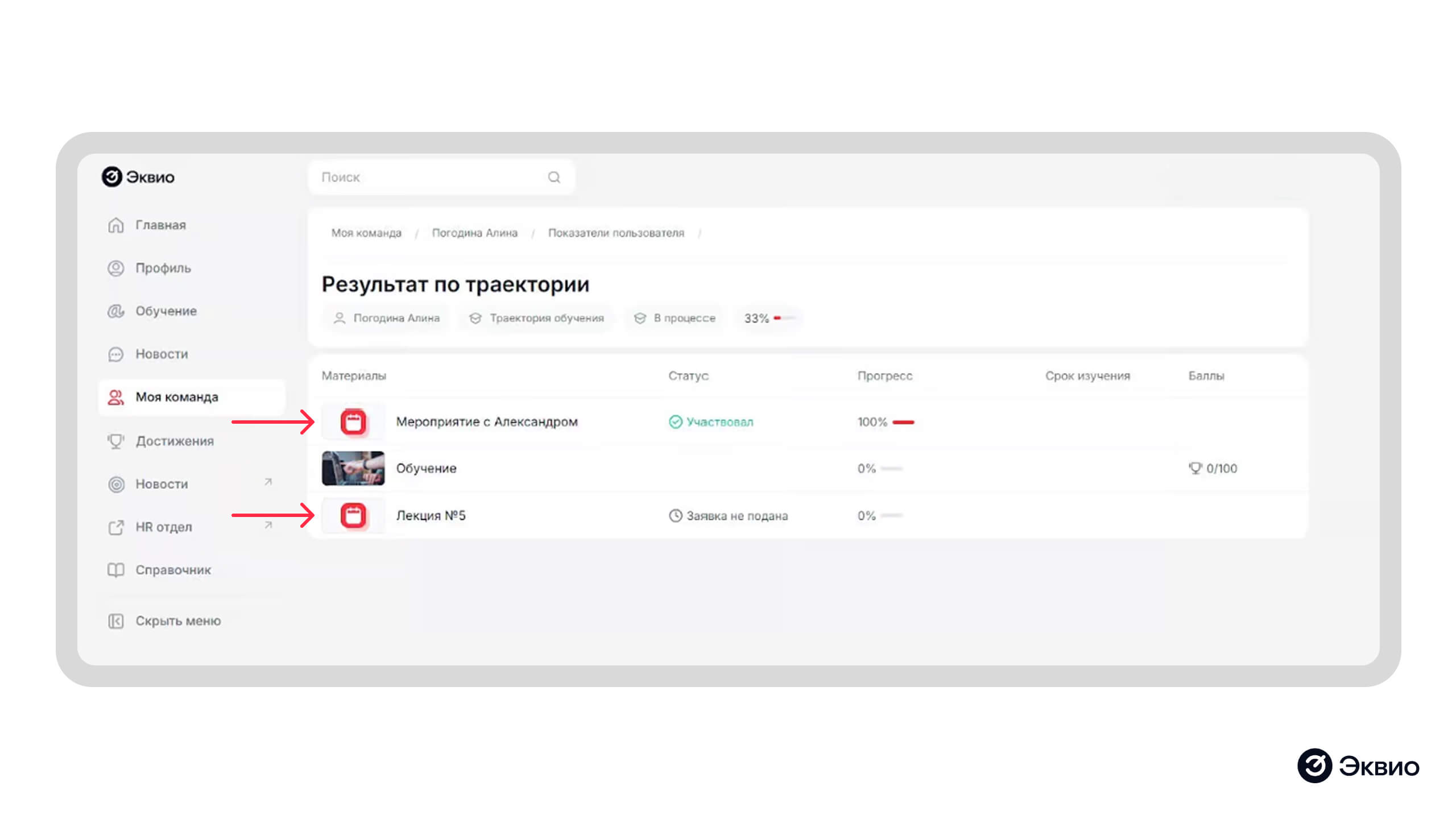The width and height of the screenshot is (1456, 819).
Task: Click the Новости chat bubble icon
Action: 115,354
